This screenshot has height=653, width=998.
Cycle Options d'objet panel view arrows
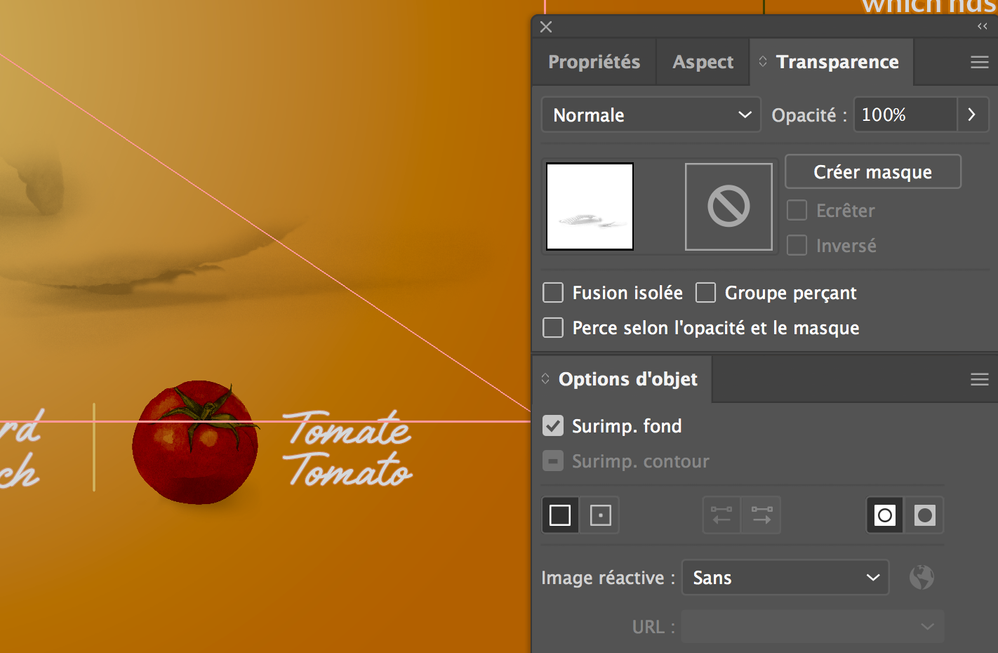(545, 379)
